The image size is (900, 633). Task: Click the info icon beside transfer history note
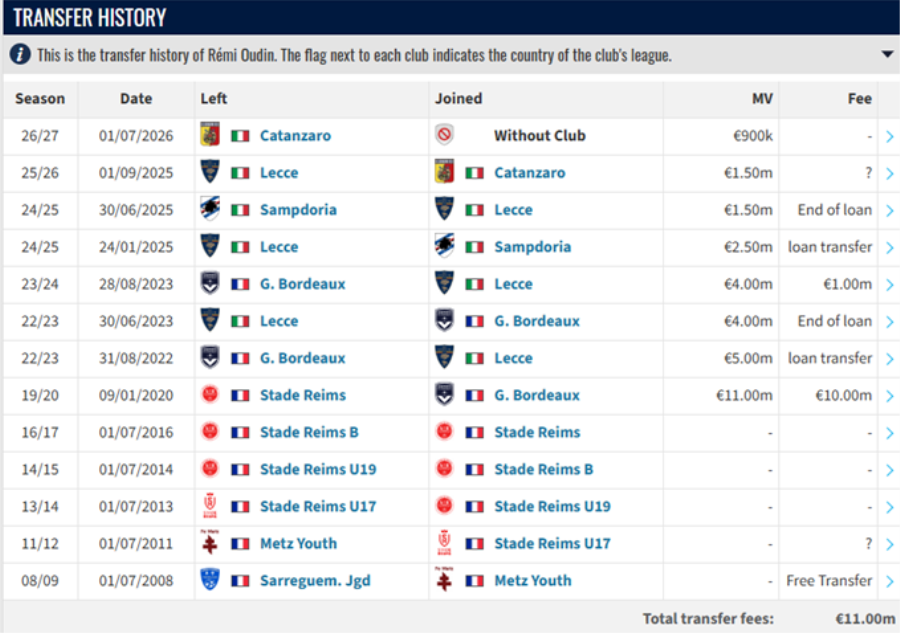[x=20, y=55]
